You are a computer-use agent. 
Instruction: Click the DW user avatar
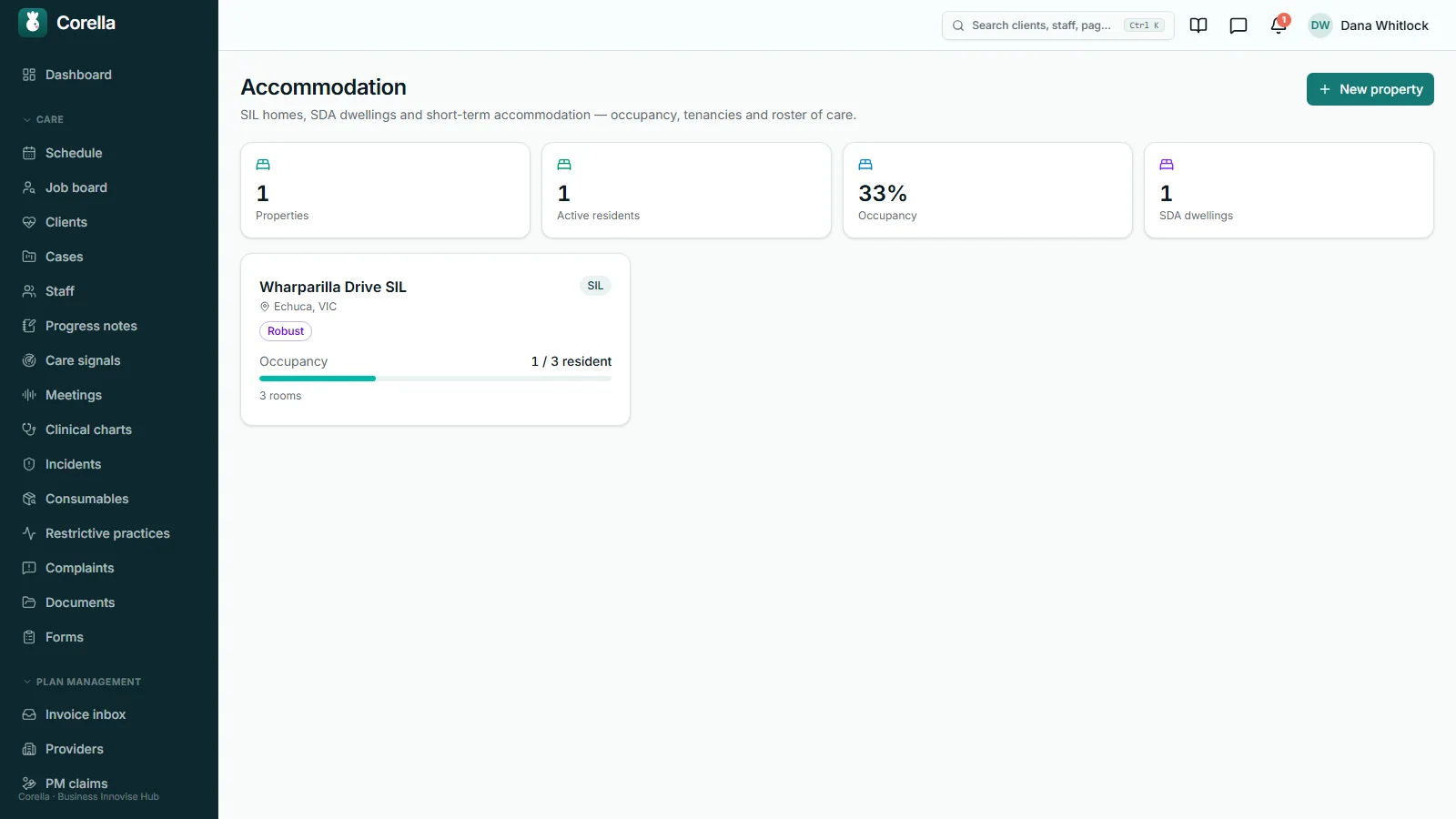pos(1320,25)
